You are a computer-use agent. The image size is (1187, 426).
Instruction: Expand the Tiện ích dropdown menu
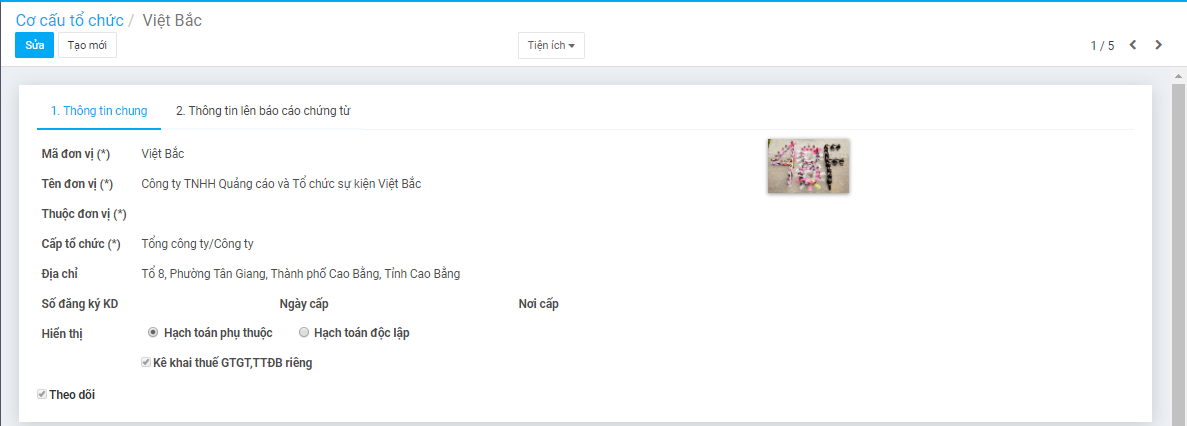[551, 45]
